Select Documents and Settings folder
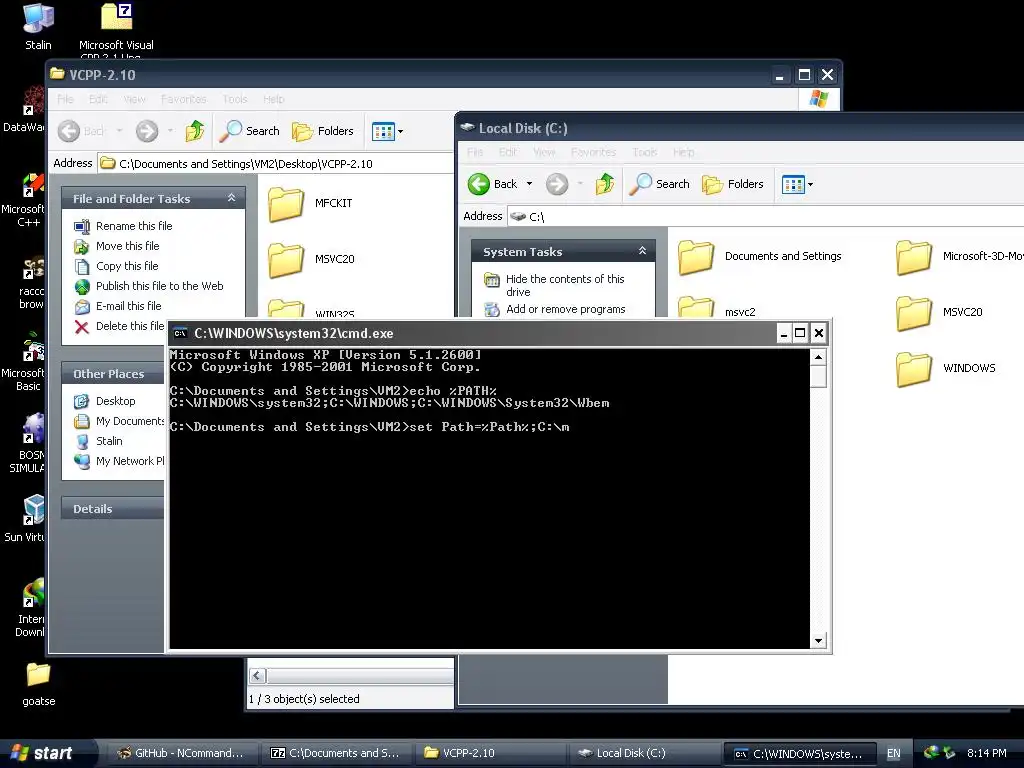Viewport: 1024px width, 768px height. 760,257
